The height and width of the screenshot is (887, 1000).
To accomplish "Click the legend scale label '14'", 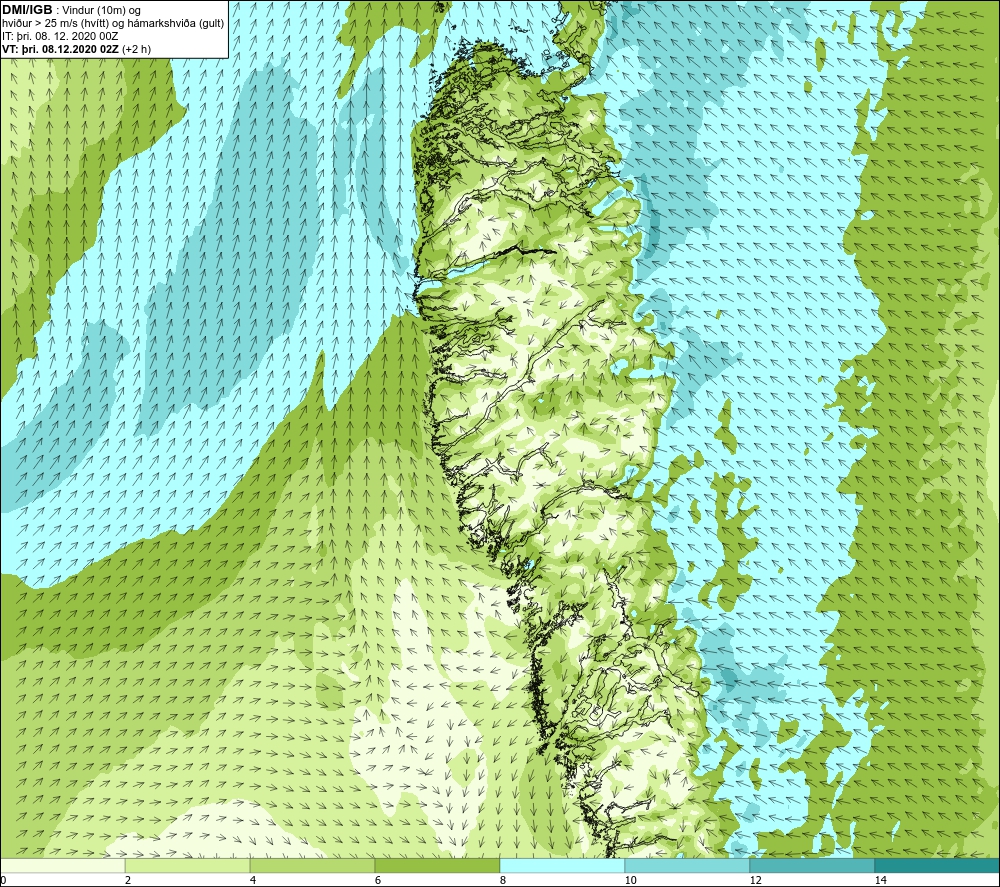I will [x=880, y=881].
